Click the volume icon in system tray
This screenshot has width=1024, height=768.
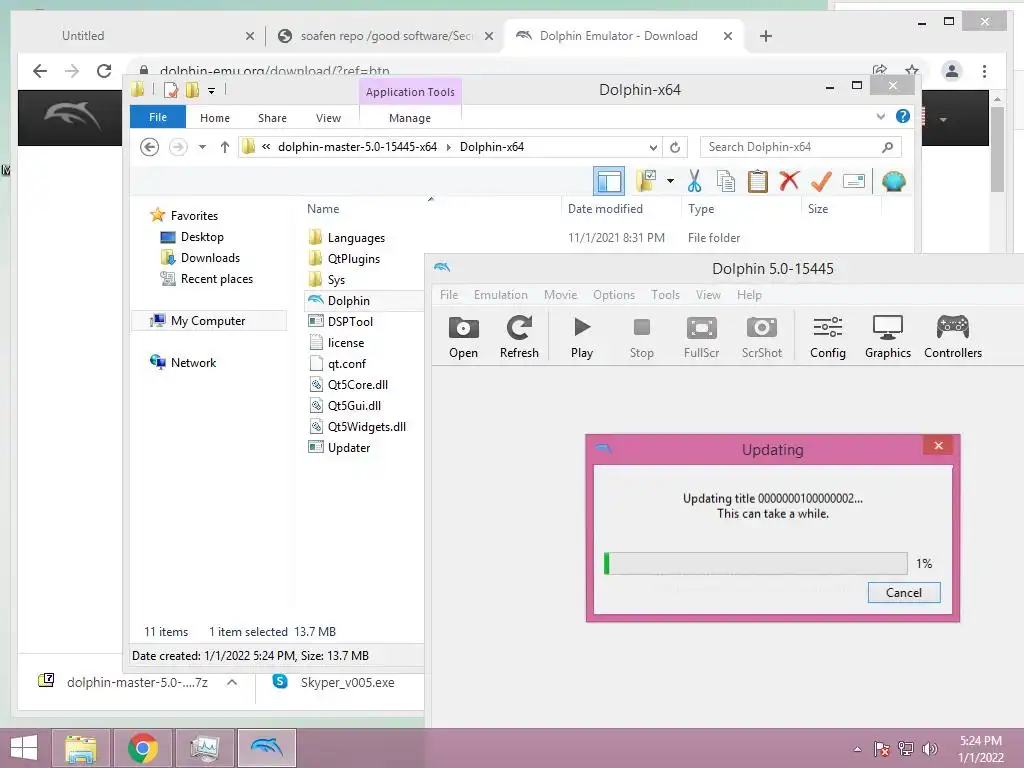point(930,748)
